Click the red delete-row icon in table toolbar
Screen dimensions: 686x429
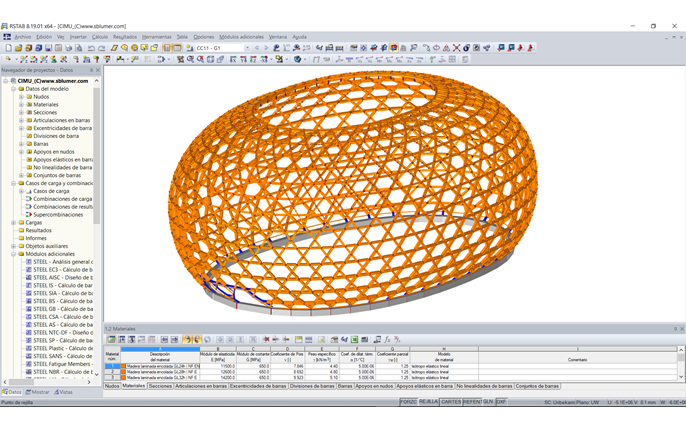[266, 339]
